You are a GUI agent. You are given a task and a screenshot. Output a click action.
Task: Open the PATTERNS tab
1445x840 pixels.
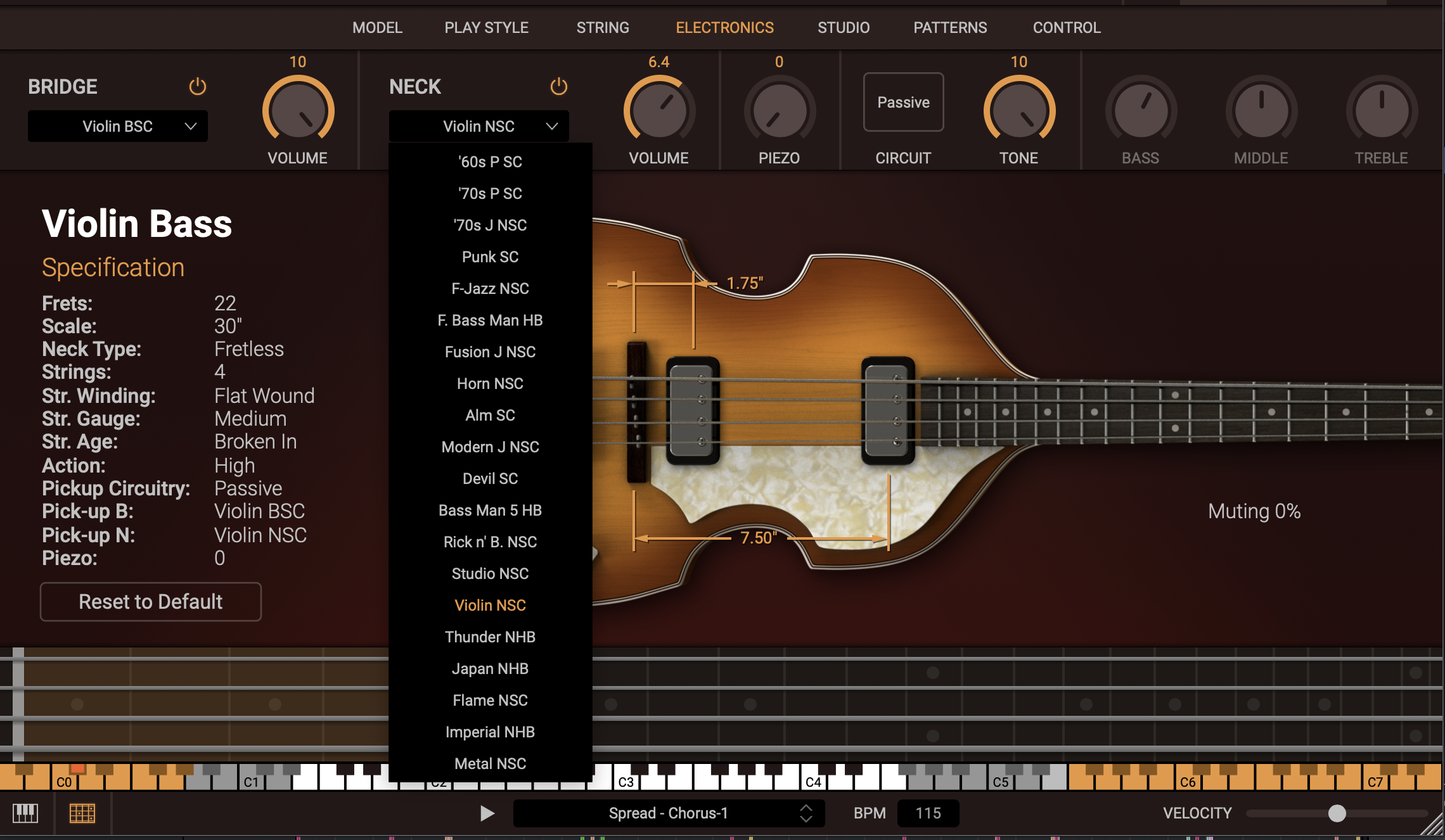click(x=949, y=28)
